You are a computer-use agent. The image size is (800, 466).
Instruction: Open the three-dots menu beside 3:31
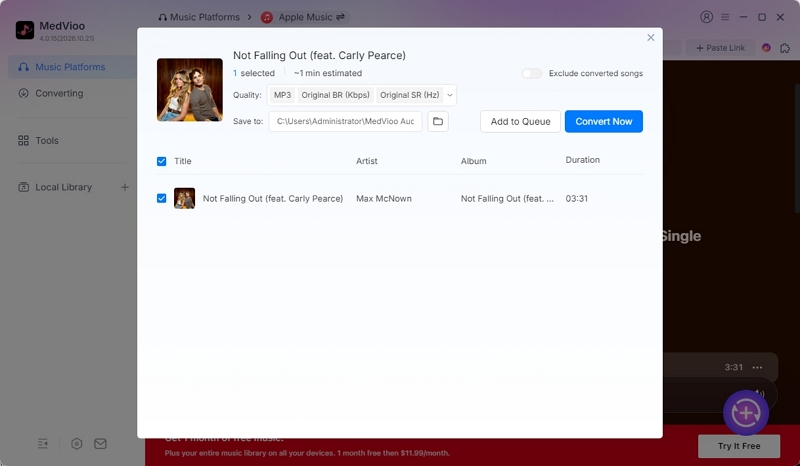point(757,367)
